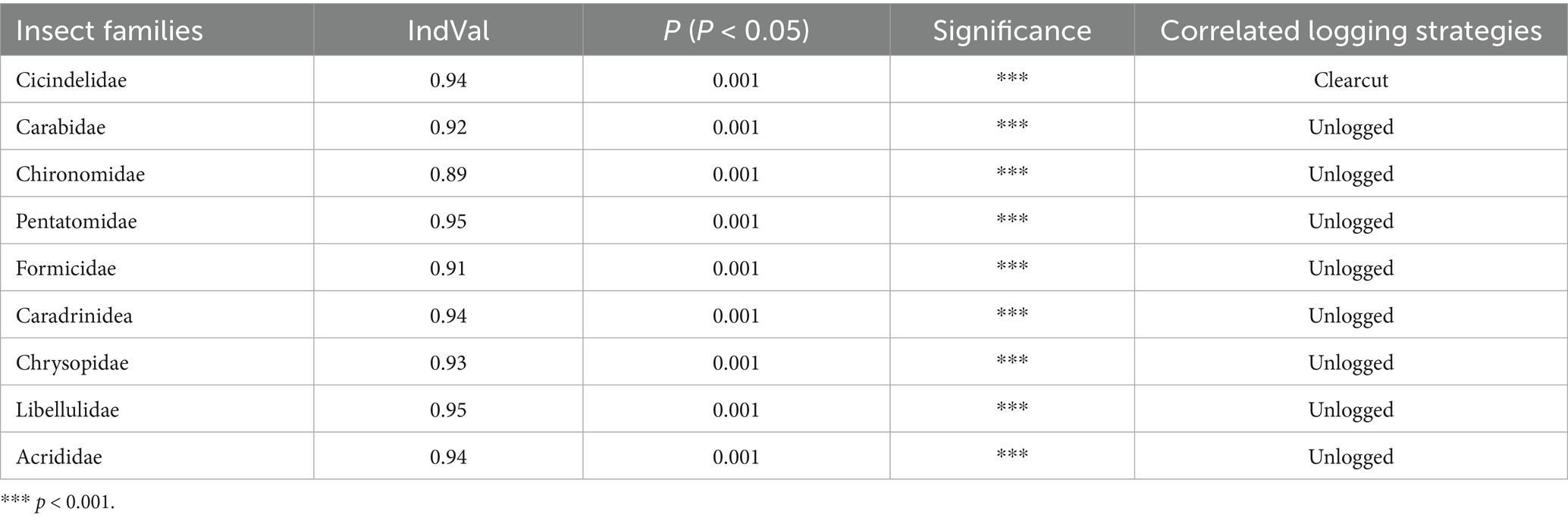Select the Significance column header
The width and height of the screenshot is (1568, 521).
(1011, 31)
